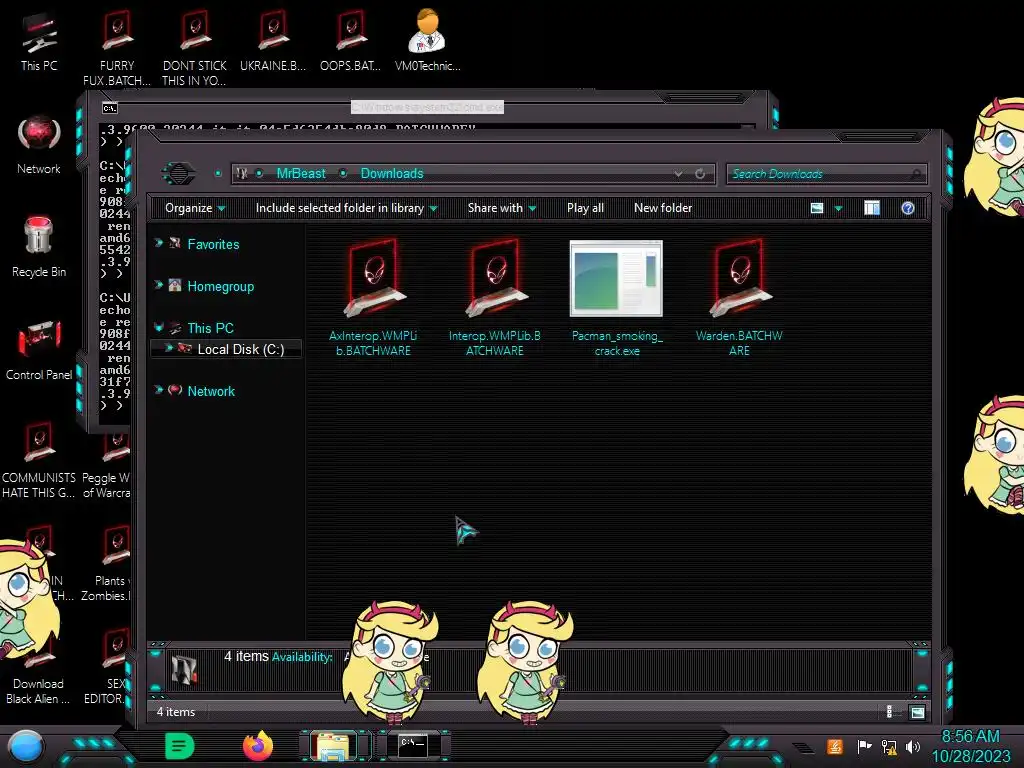Open the green notes app in taskbar

(x=180, y=746)
